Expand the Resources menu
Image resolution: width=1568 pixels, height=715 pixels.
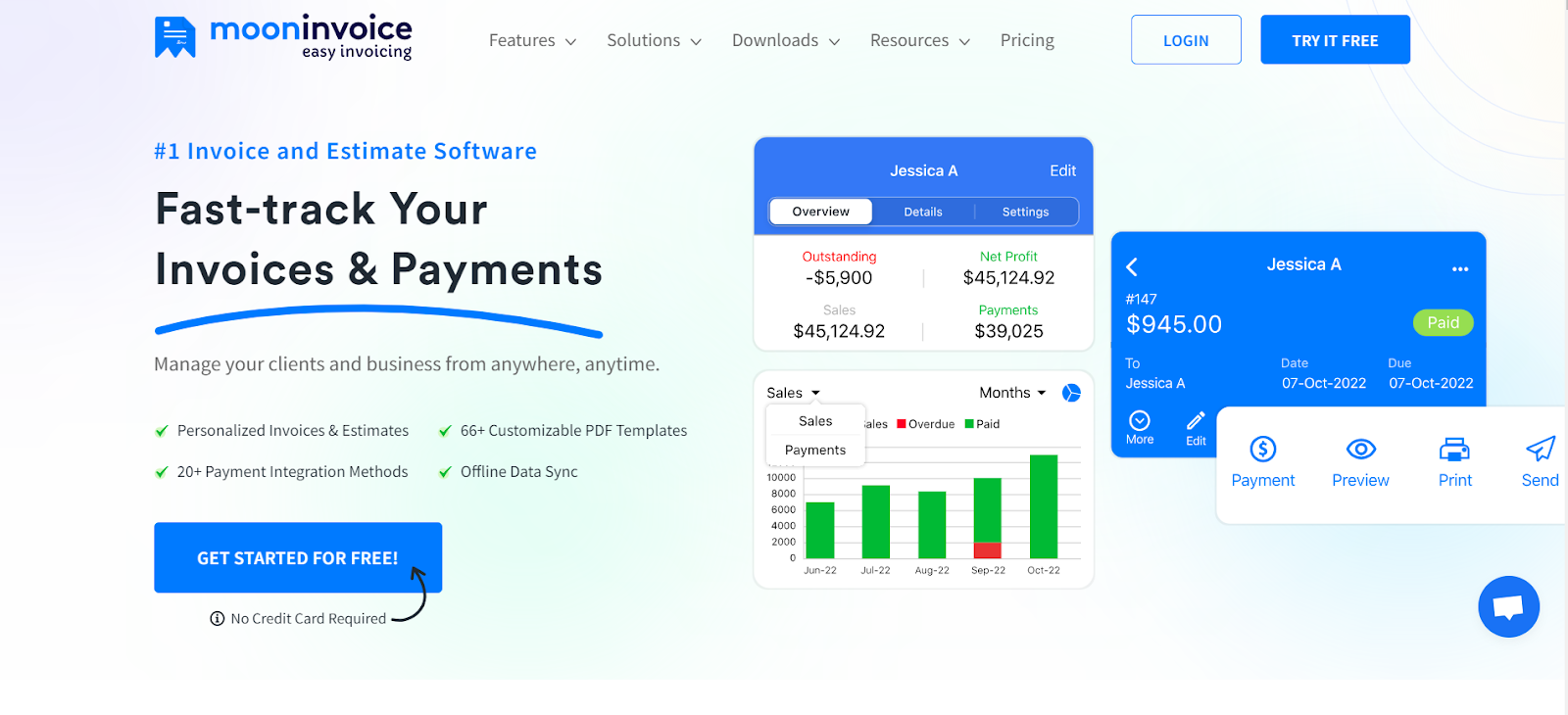click(920, 40)
